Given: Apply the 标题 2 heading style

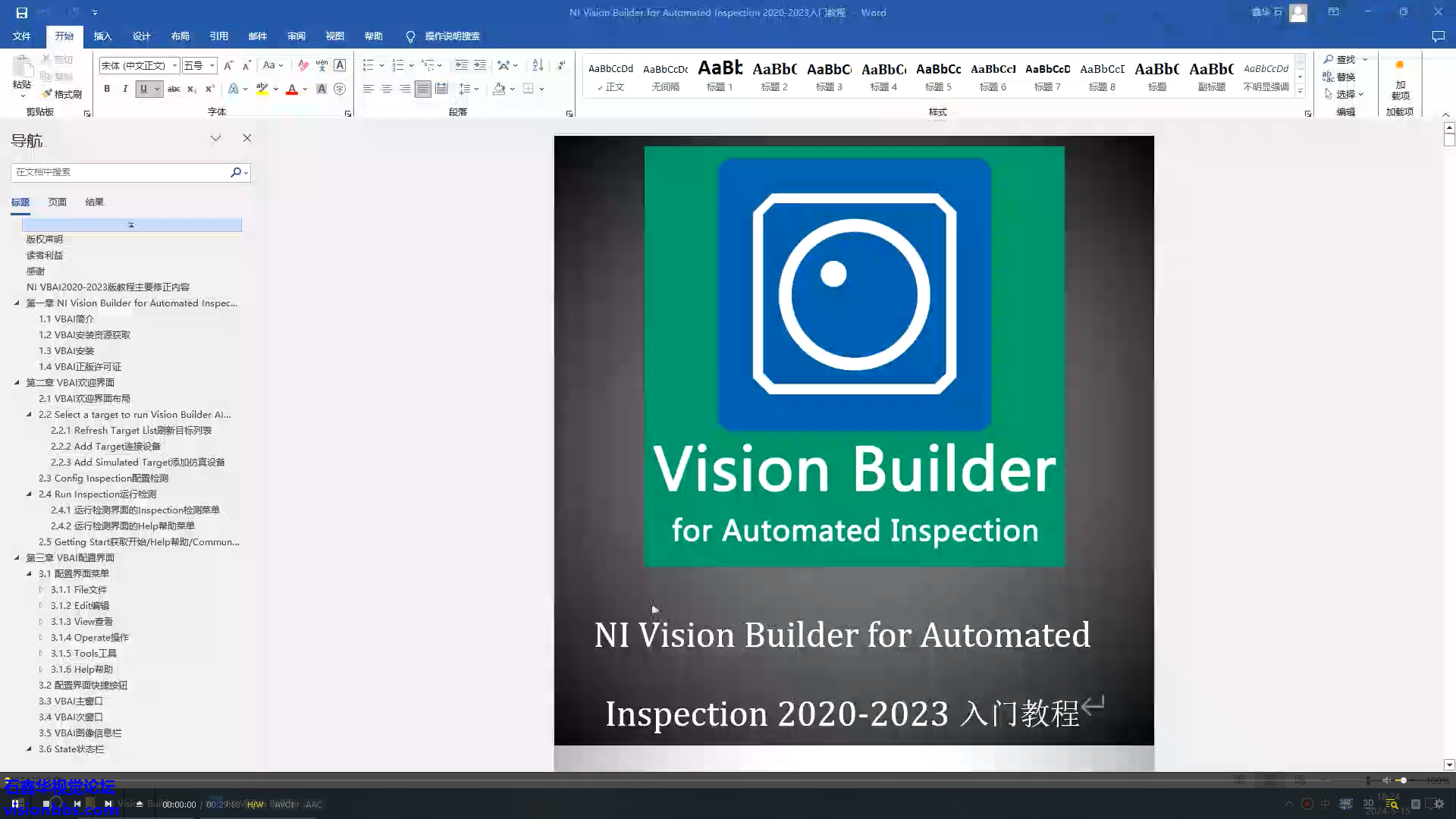Looking at the screenshot, I should click(x=774, y=76).
